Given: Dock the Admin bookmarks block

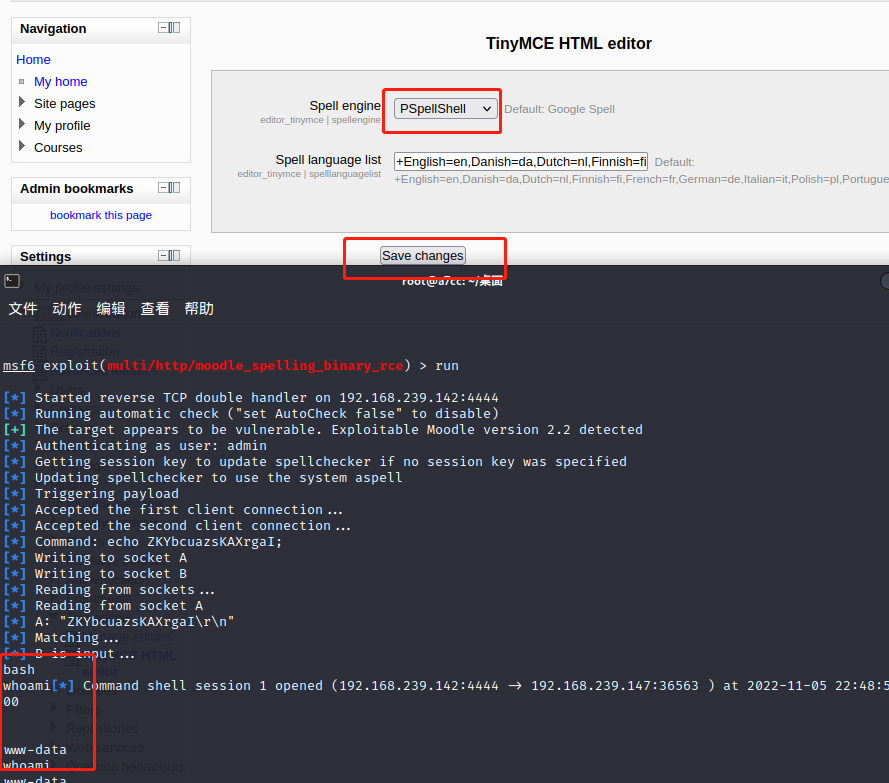Looking at the screenshot, I should pyautogui.click(x=175, y=188).
